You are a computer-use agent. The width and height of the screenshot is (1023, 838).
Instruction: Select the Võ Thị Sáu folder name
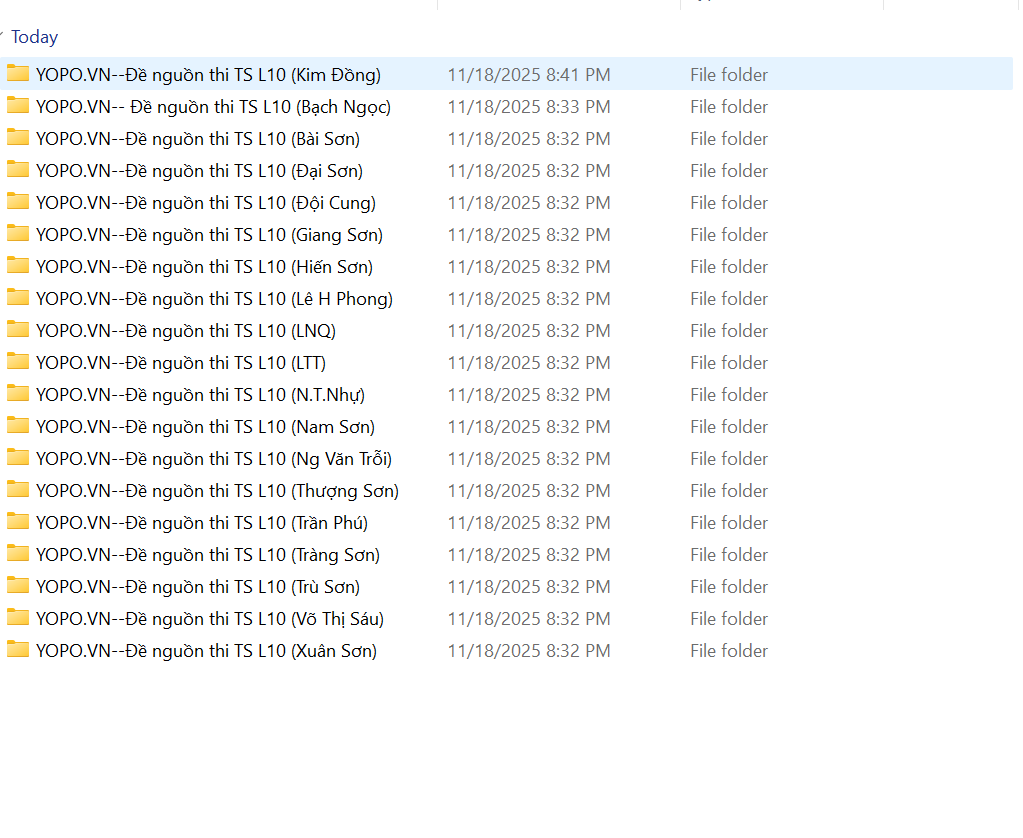pyautogui.click(x=210, y=619)
